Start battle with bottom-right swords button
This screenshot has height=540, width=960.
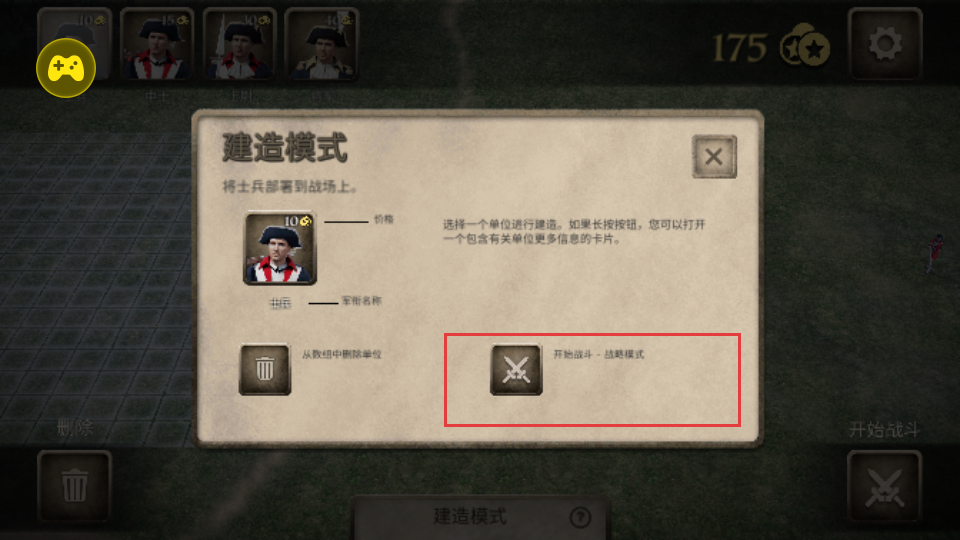(x=885, y=486)
